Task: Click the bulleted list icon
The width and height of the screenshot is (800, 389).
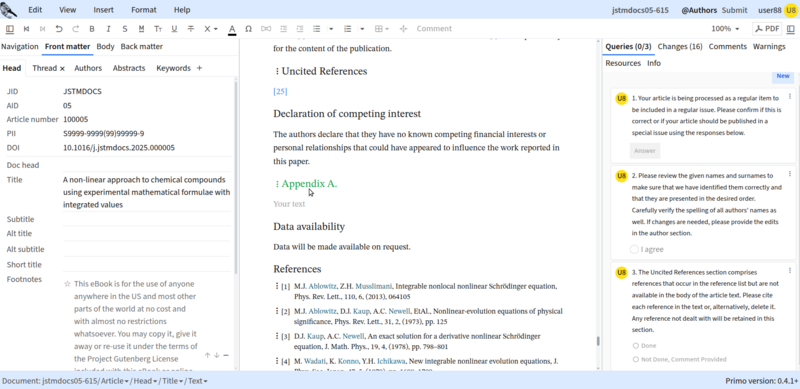Action: click(x=317, y=29)
